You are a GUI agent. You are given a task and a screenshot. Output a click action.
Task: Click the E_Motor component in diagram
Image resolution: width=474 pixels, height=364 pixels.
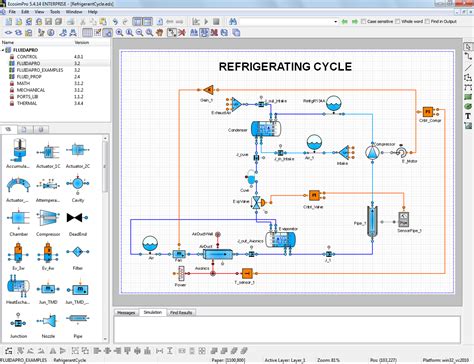pyautogui.click(x=402, y=152)
